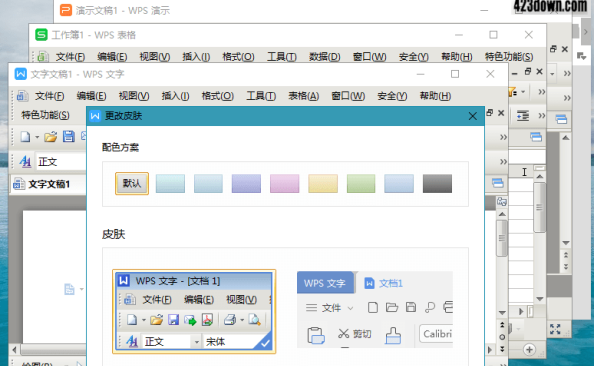Open 工具(T) menu in WPS 文字 window
Screen dimensions: 594x366
261,96
